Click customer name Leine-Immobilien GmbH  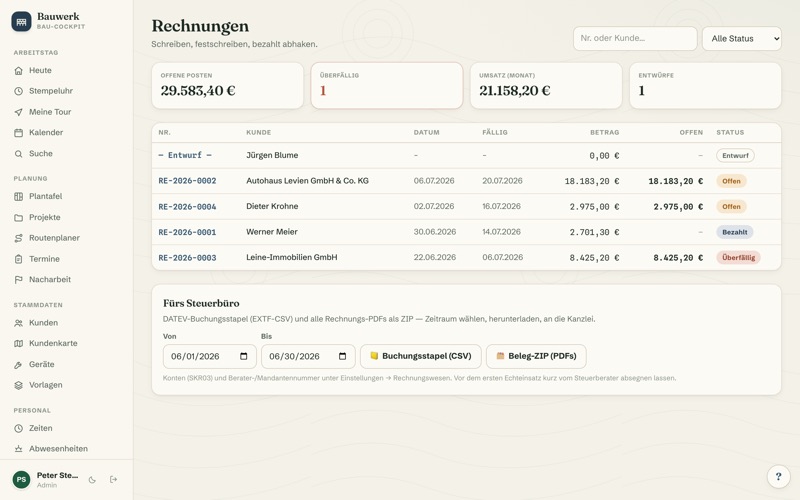(x=291, y=257)
